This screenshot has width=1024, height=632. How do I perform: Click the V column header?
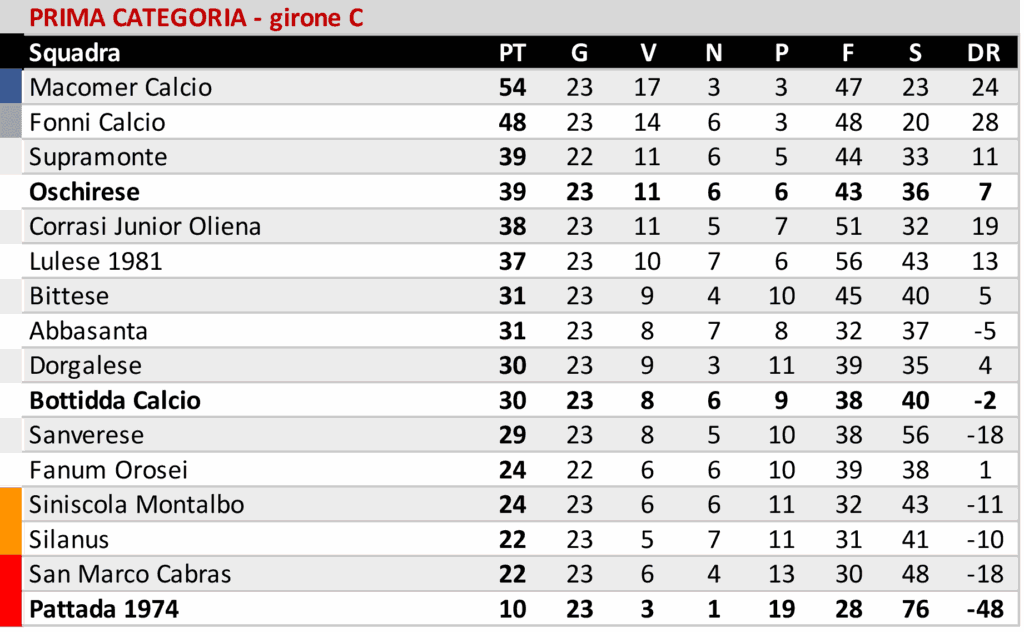[x=648, y=54]
